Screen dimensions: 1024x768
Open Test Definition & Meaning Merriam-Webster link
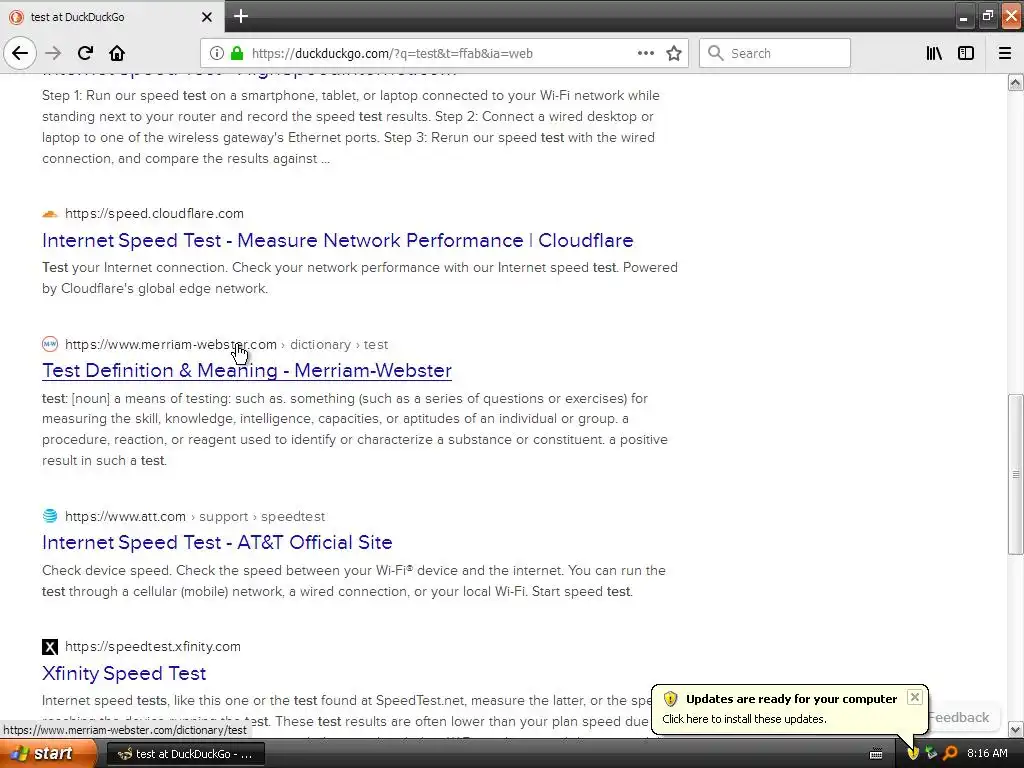[x=247, y=370]
